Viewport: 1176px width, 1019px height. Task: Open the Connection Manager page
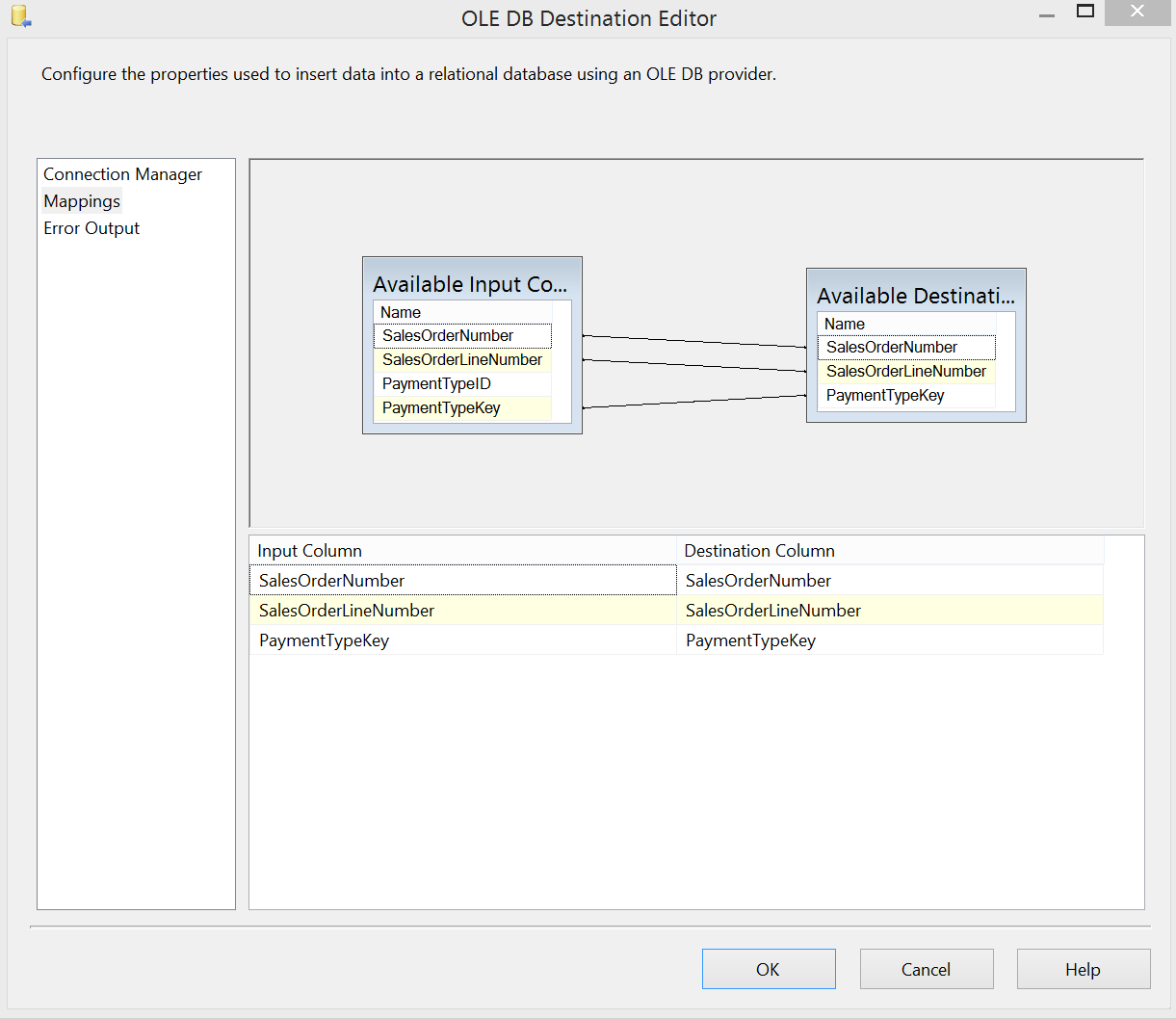pos(122,174)
